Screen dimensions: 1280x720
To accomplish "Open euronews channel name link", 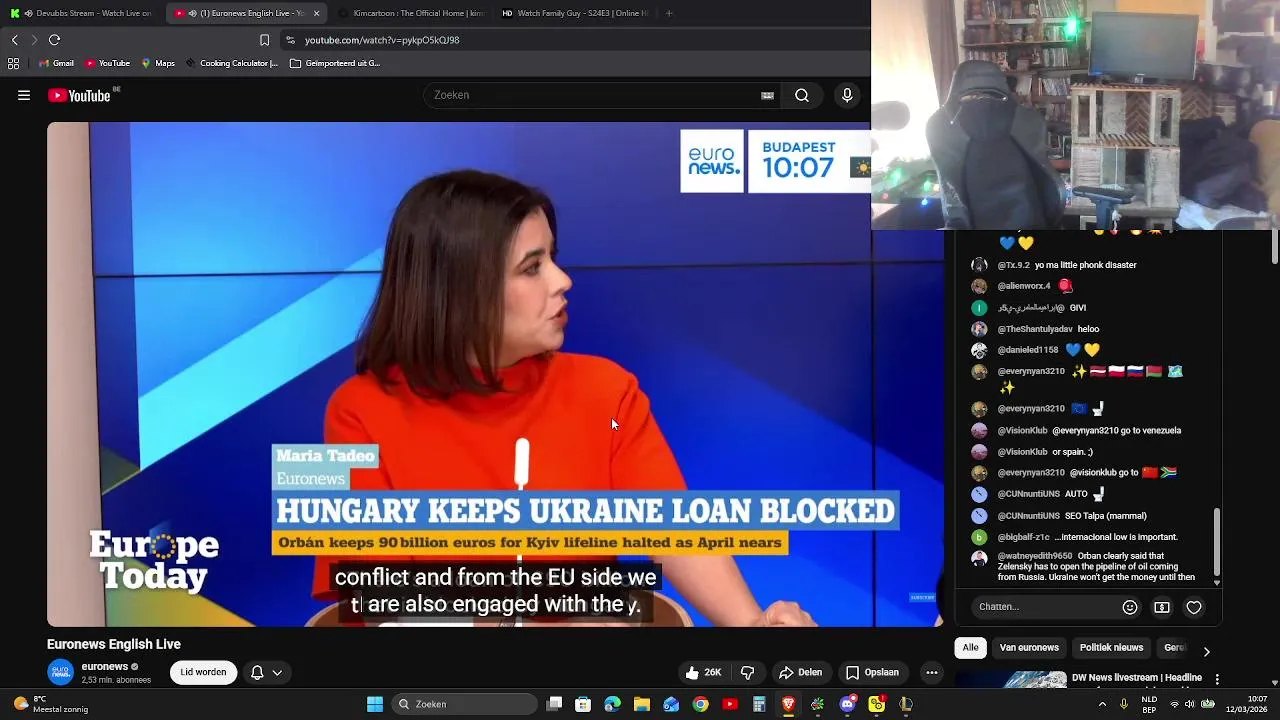I will 105,666.
